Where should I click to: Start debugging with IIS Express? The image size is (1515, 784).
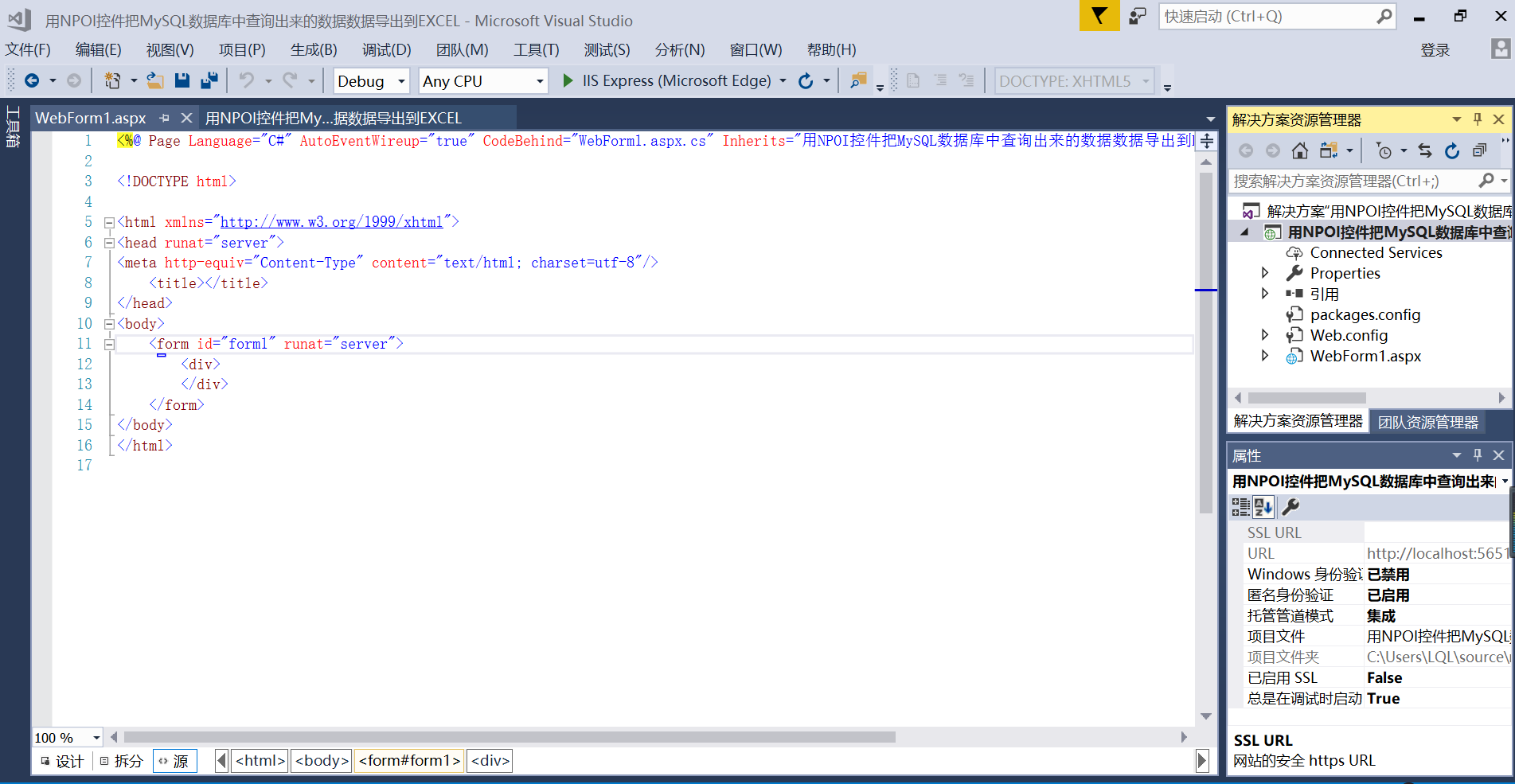[568, 80]
